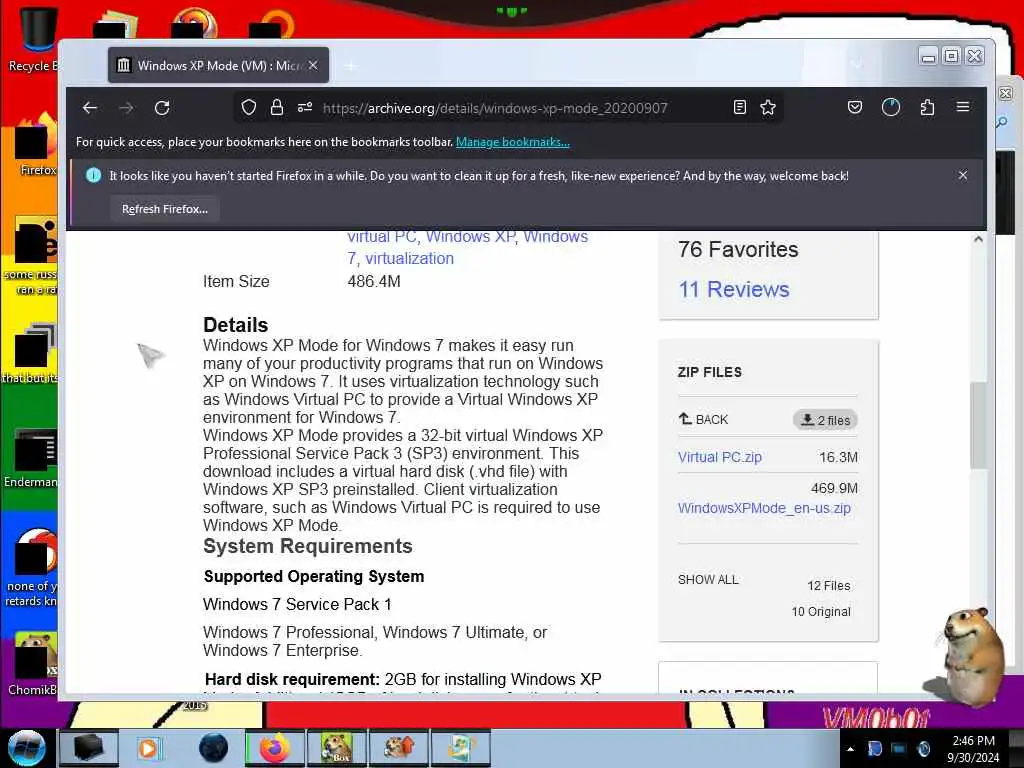
Task: Open the hamster Box taskbar icon
Action: pyautogui.click(x=336, y=748)
